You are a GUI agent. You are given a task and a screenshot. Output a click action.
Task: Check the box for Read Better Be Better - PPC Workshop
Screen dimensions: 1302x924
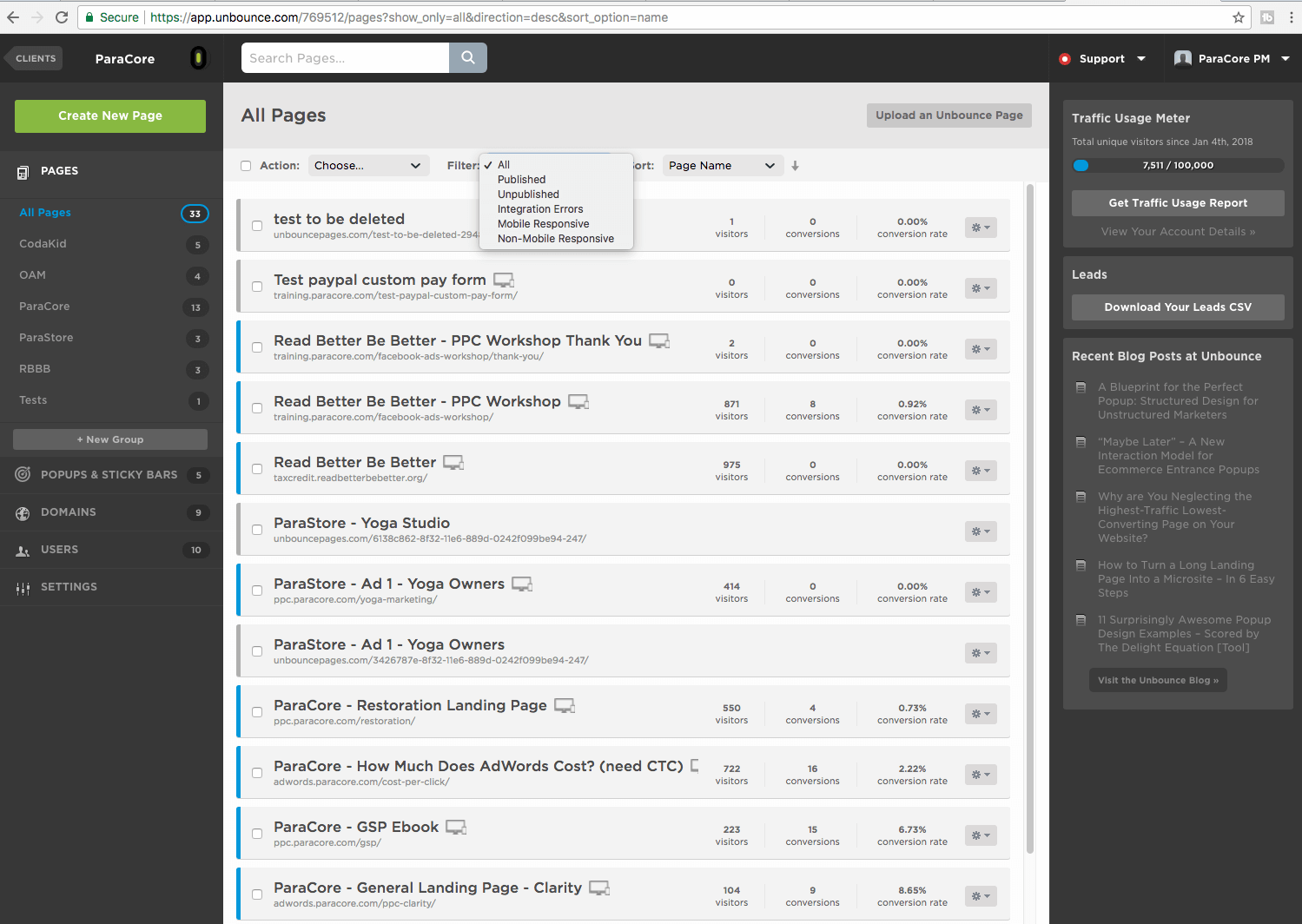pos(257,408)
